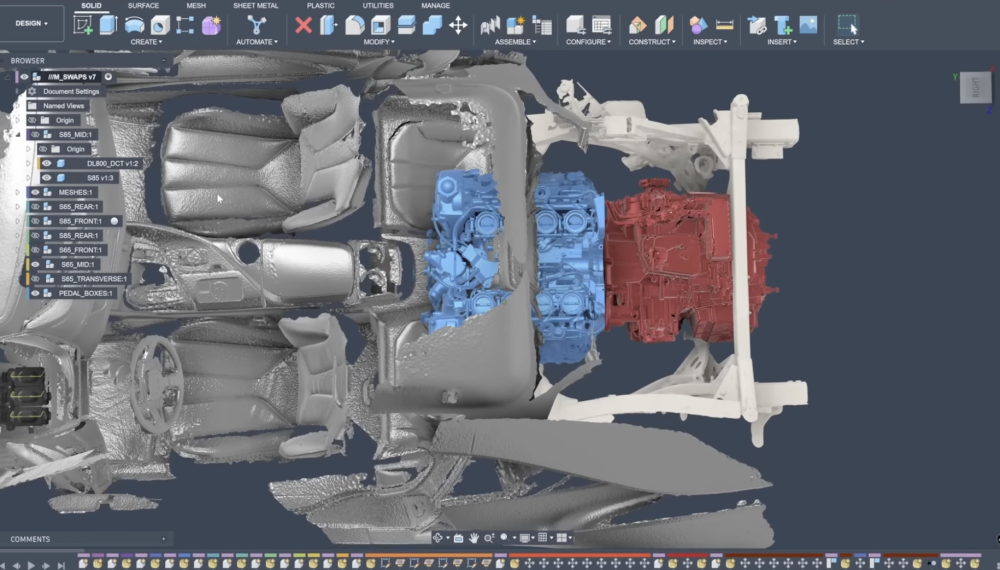Open the Sheet Metal tab
The height and width of the screenshot is (570, 1000).
coord(256,6)
